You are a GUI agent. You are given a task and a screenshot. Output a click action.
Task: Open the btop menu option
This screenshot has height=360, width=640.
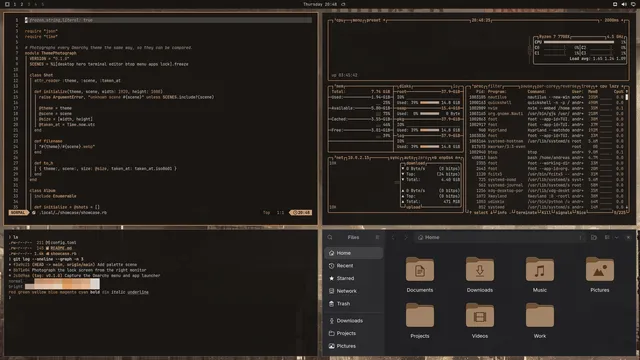pos(357,20)
